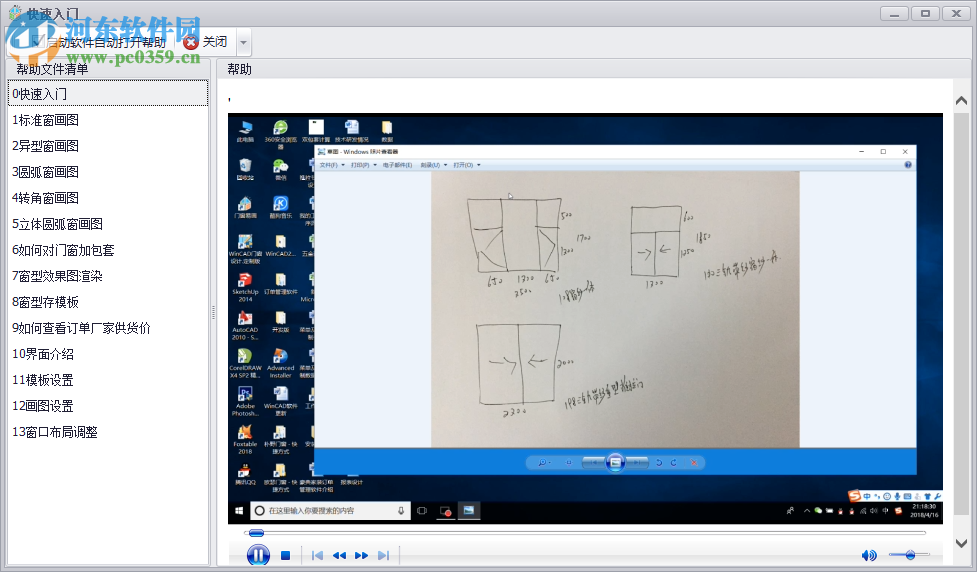Adjust the volume slider knob
This screenshot has height=572, width=977.
point(910,555)
